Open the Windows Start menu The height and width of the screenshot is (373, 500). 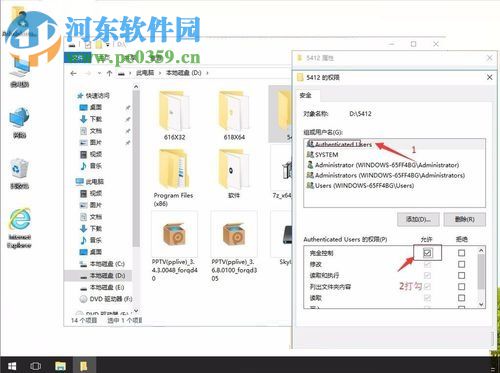(x=12, y=366)
